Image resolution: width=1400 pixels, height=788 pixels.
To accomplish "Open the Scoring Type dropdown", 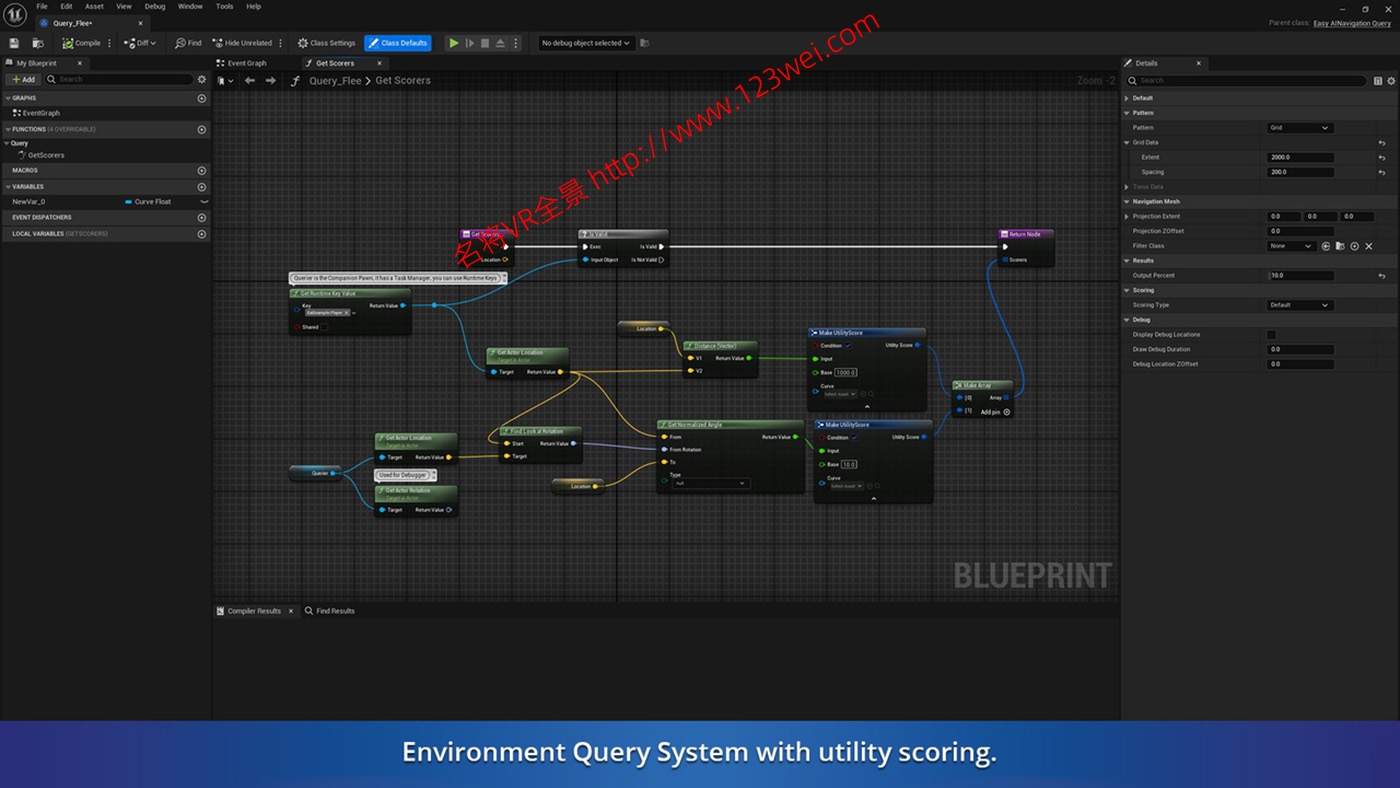I will (x=1299, y=305).
